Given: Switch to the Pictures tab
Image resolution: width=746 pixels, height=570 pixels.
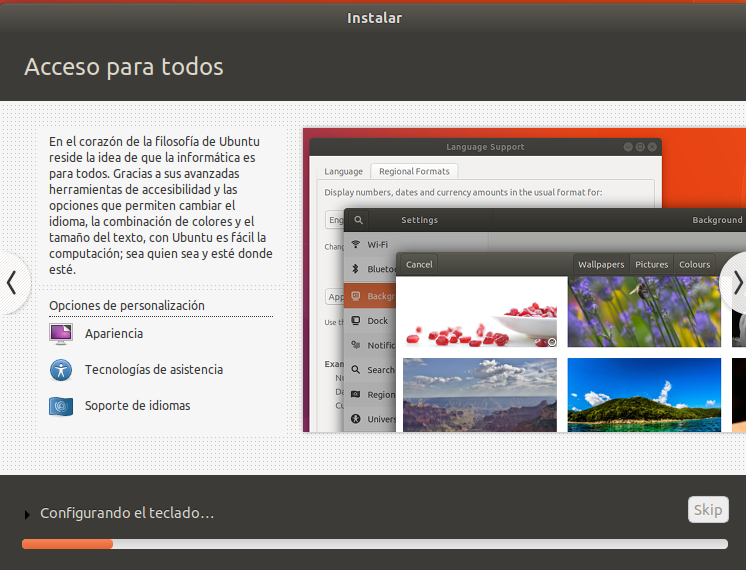Looking at the screenshot, I should (x=651, y=265).
